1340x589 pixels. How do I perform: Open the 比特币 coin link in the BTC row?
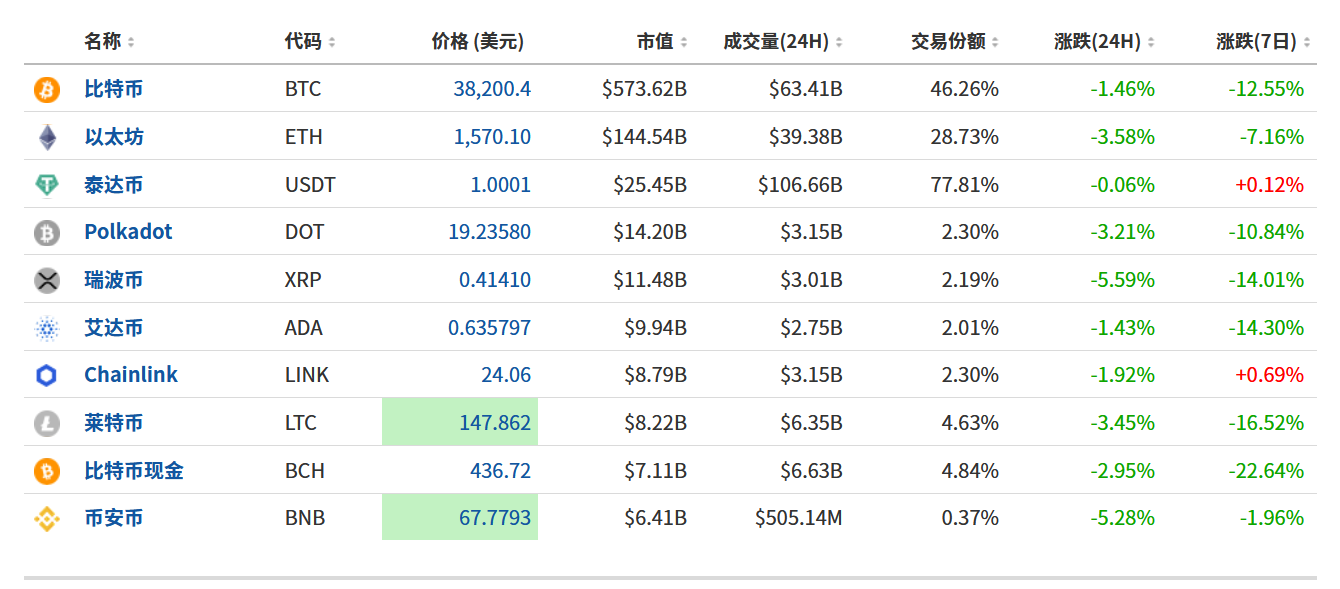(x=114, y=89)
